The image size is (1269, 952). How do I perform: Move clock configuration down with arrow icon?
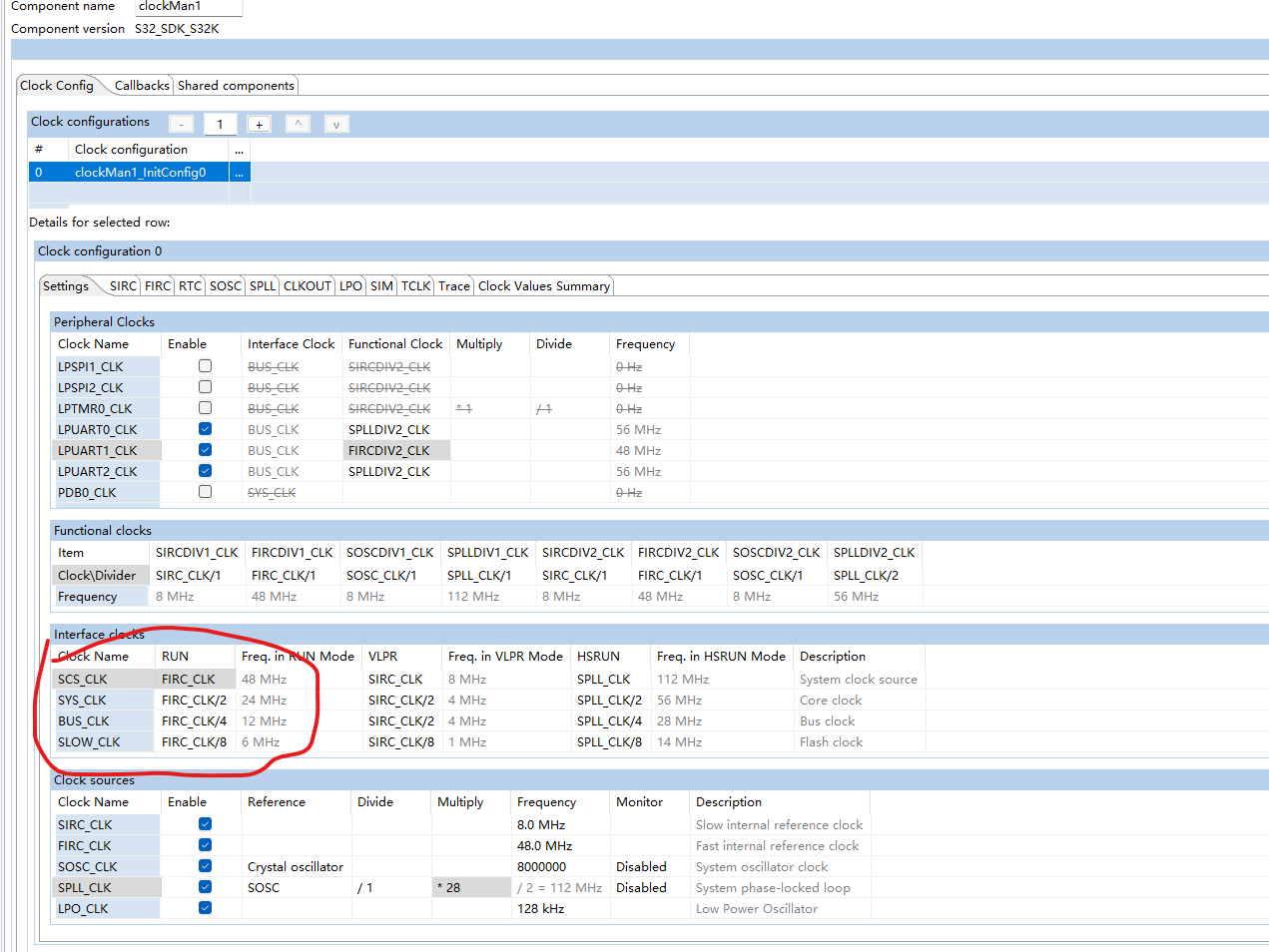click(336, 124)
